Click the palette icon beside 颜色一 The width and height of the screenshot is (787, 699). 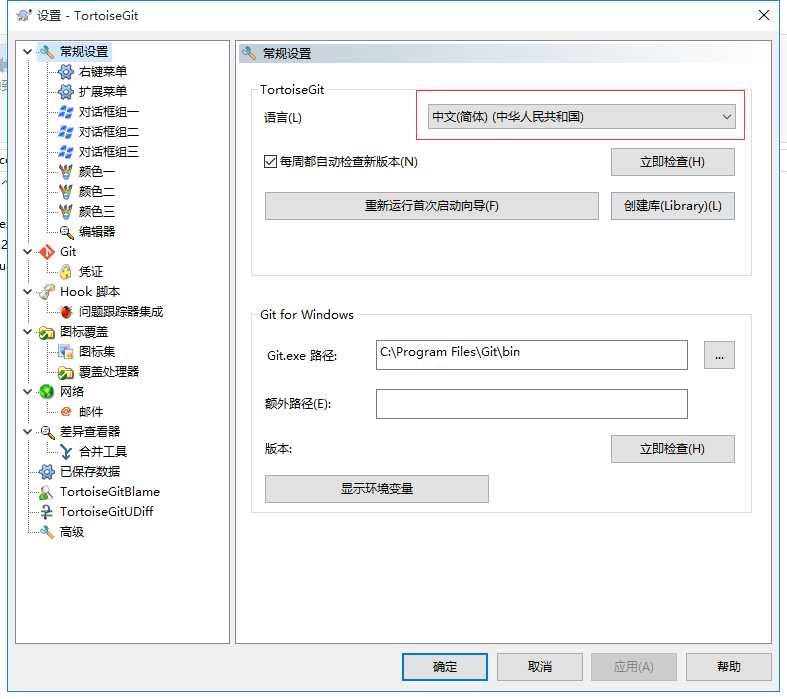pyautogui.click(x=66, y=172)
